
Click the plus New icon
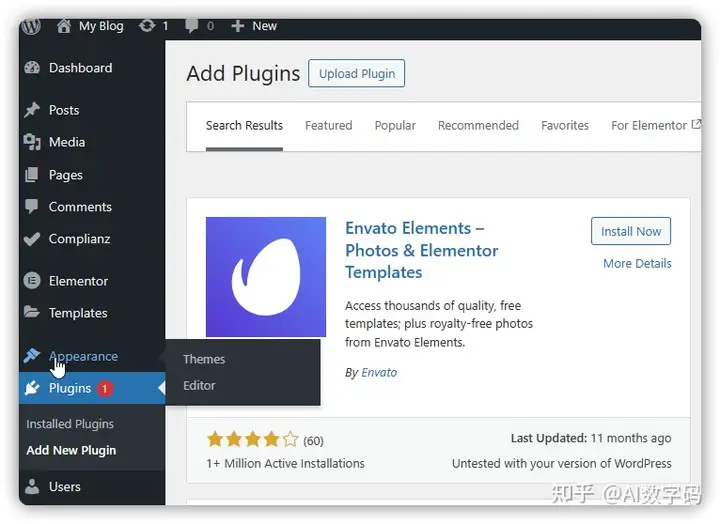[237, 26]
